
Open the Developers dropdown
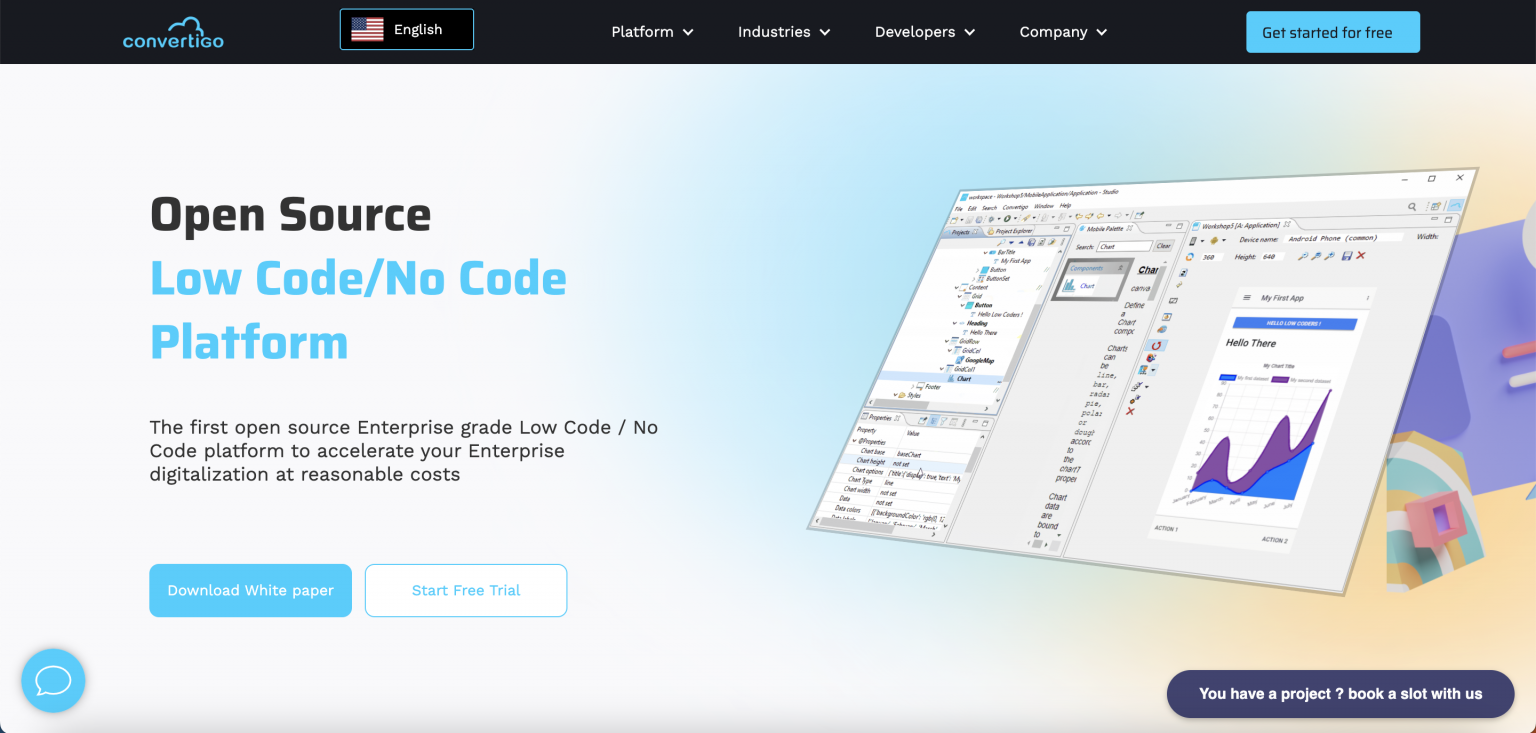tap(923, 31)
